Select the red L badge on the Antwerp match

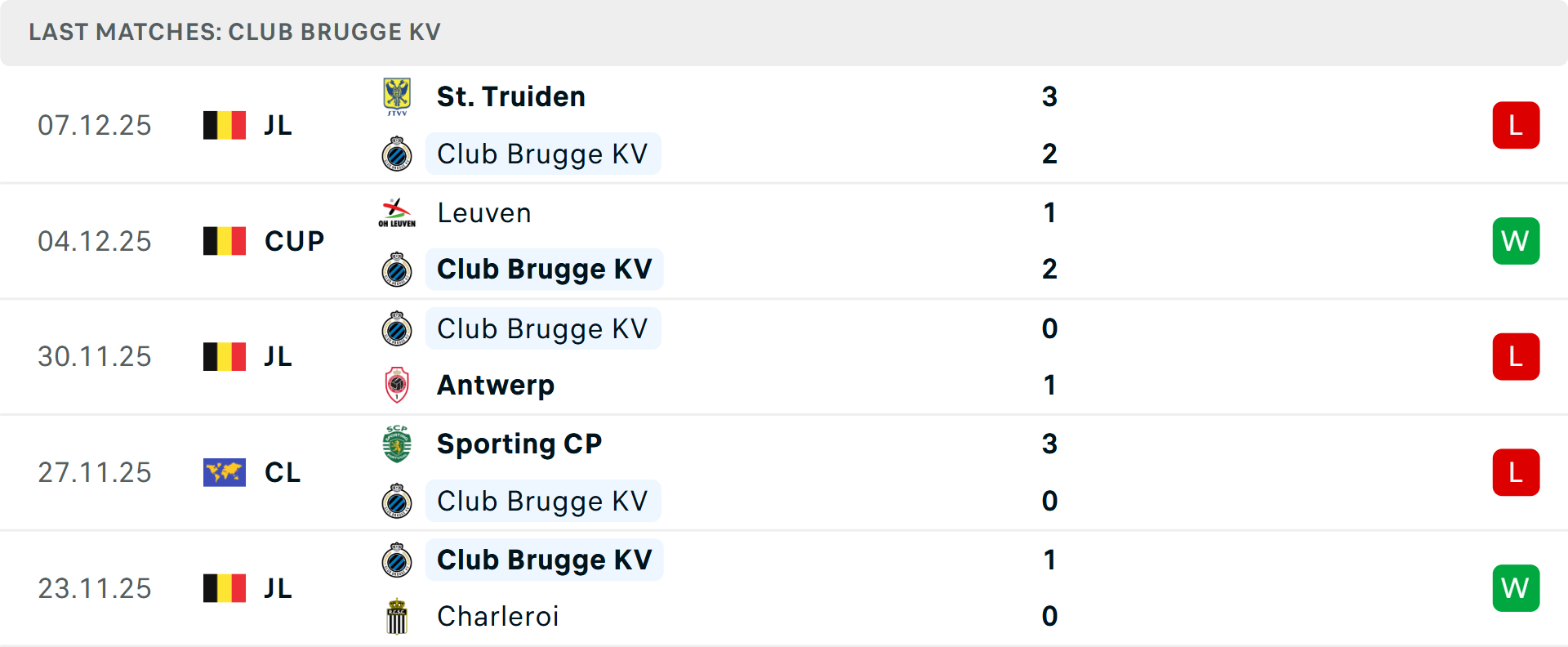point(1516,356)
